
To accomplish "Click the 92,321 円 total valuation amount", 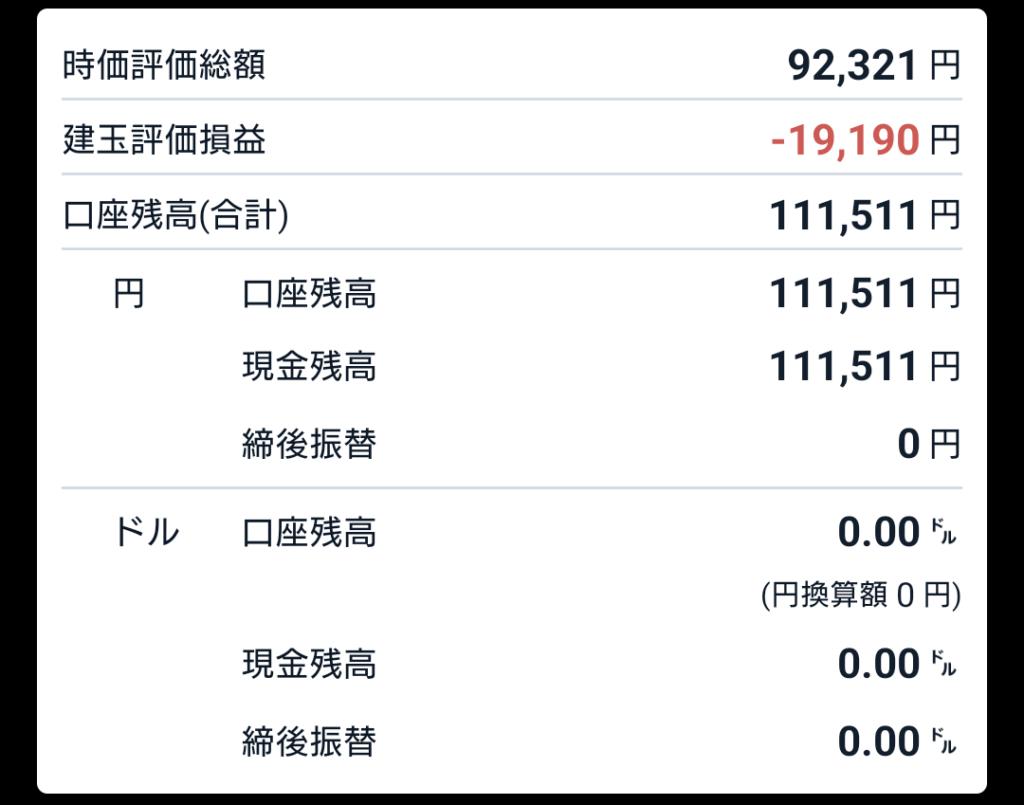I will tap(874, 66).
